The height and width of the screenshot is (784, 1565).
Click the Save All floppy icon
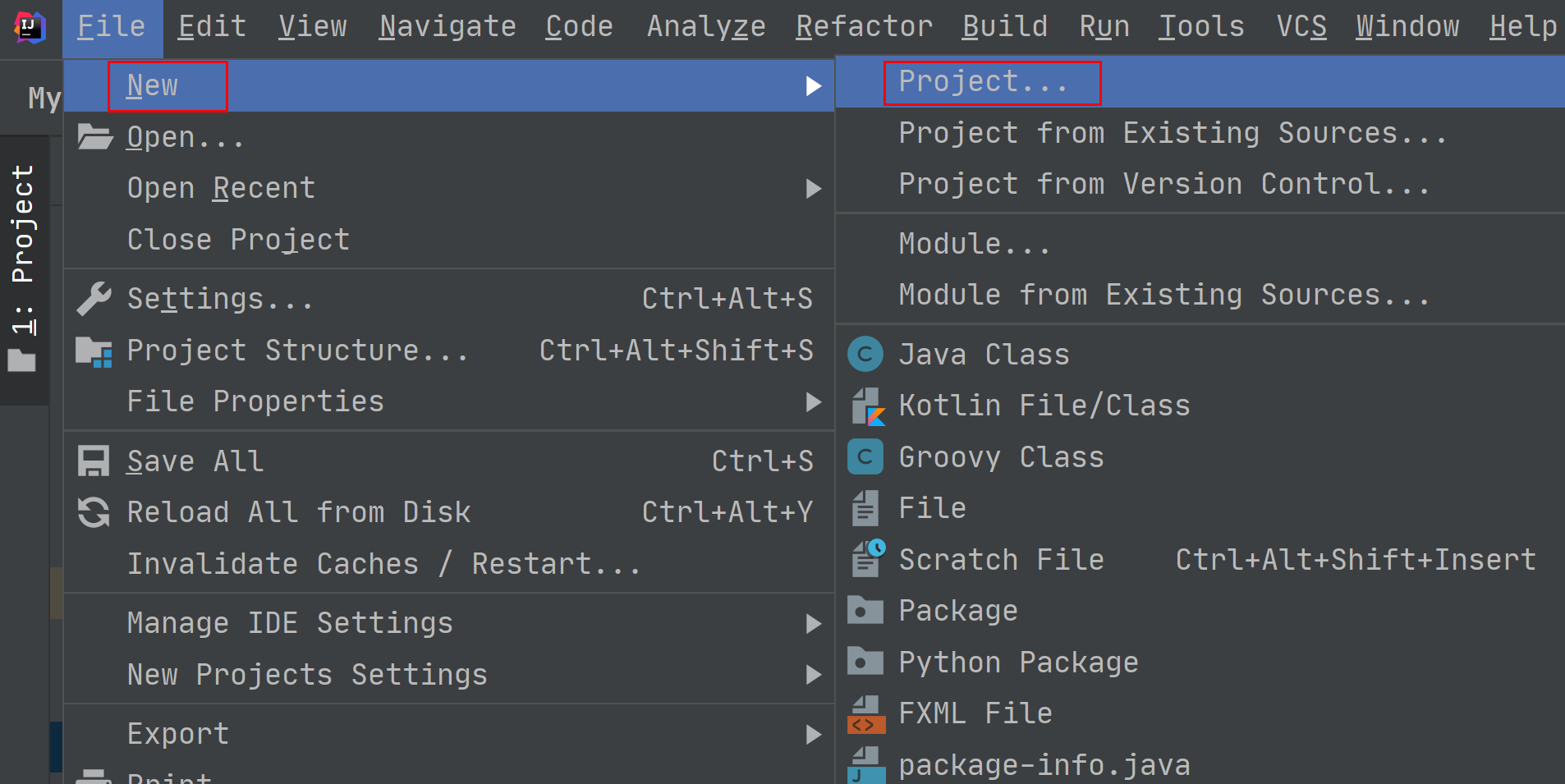94,461
